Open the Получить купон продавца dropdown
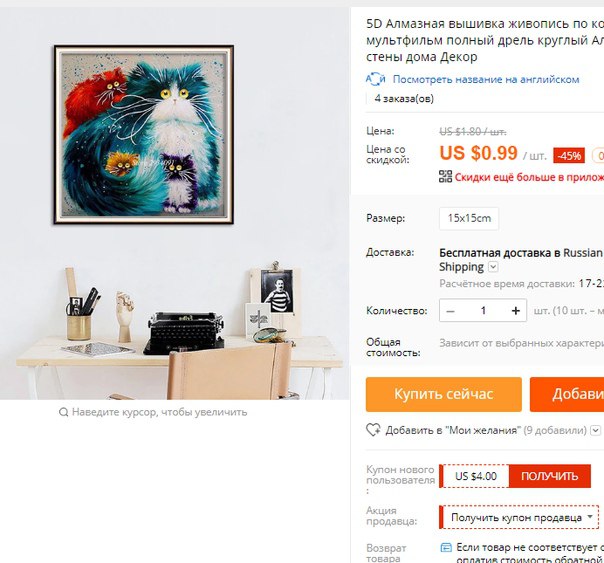Image resolution: width=604 pixels, height=563 pixels. coord(519,517)
